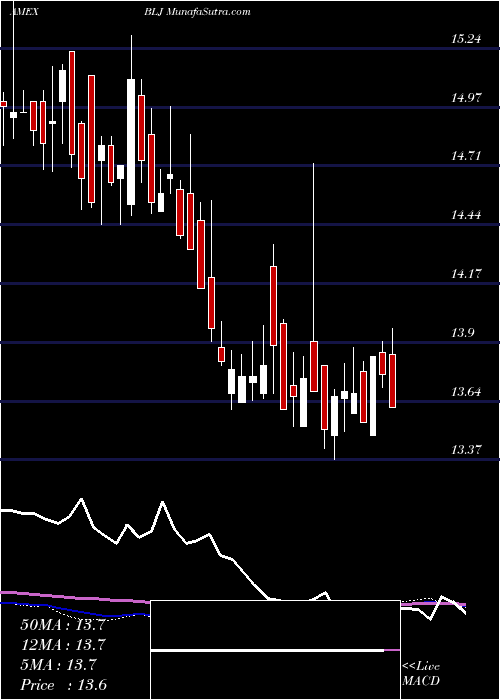Click the 14.97 price axis label
Image resolution: width=500 pixels, height=700 pixels.
click(x=467, y=98)
